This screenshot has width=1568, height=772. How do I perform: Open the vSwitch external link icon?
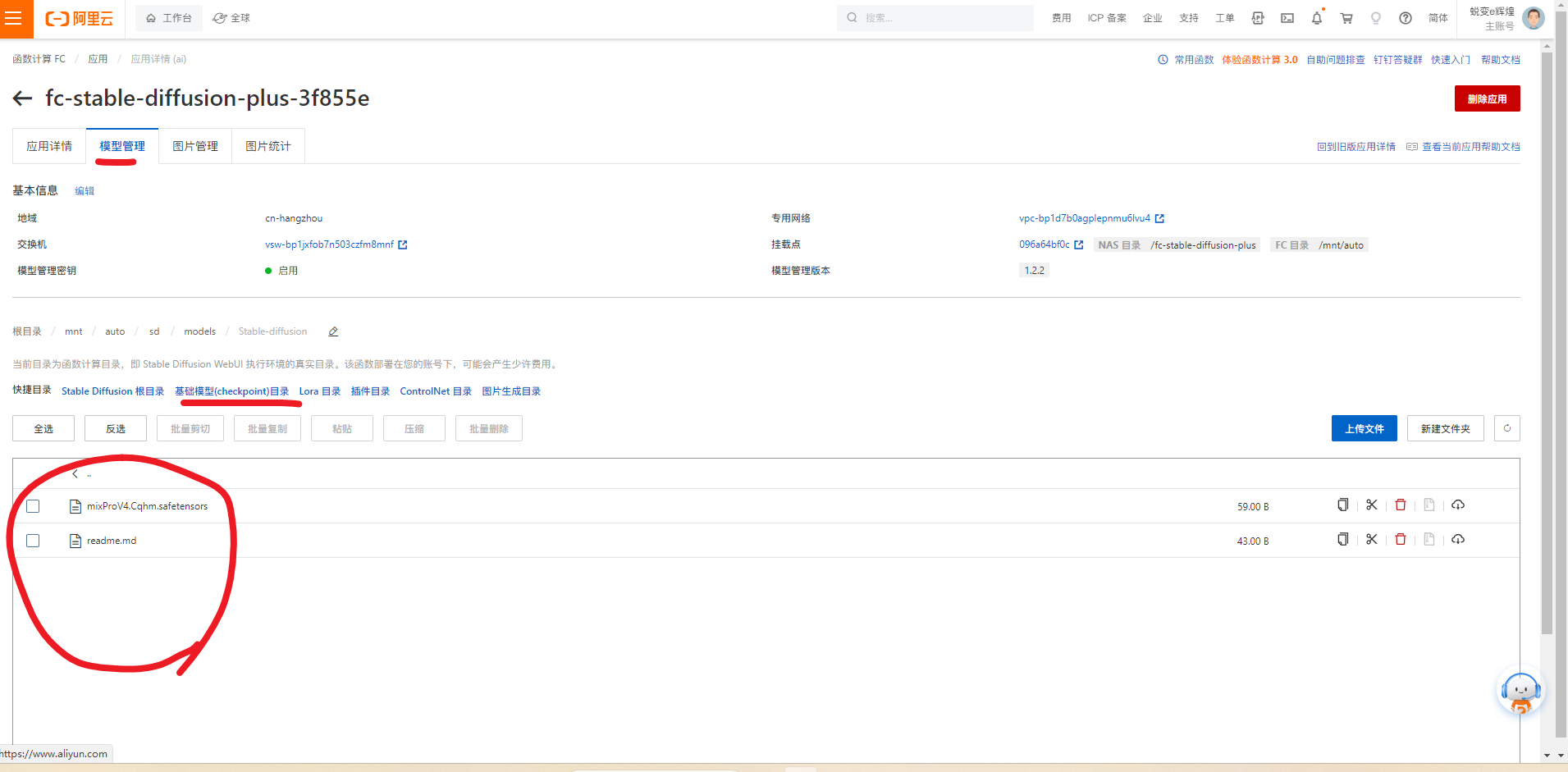pyautogui.click(x=403, y=245)
